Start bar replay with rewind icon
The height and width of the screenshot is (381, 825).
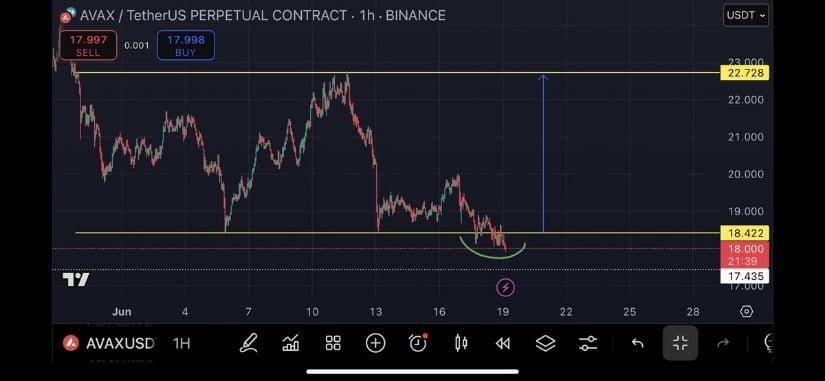[x=502, y=344]
